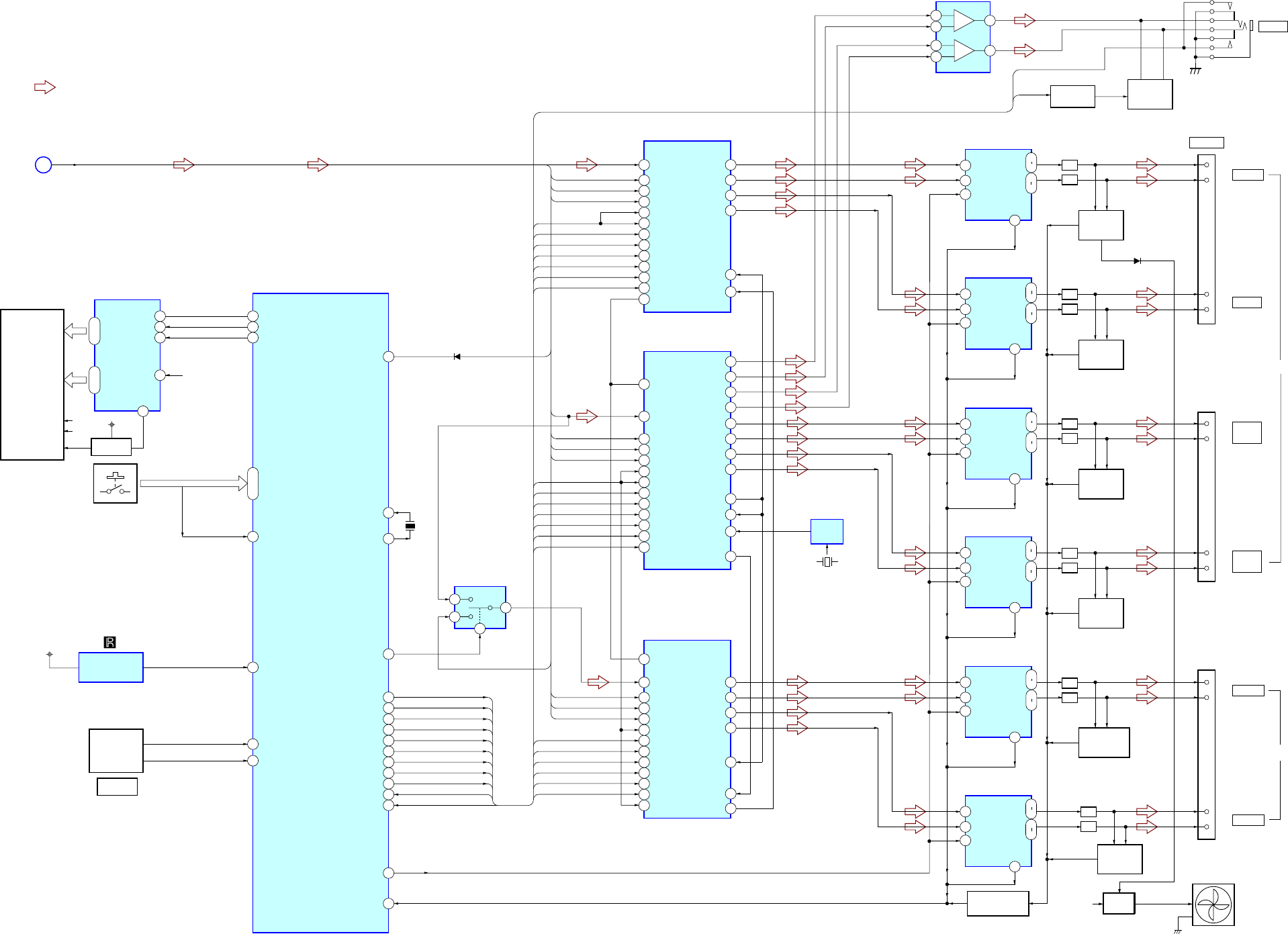1288x934 pixels.
Task: Select the lower amplifier triangle
Action: [x=964, y=50]
